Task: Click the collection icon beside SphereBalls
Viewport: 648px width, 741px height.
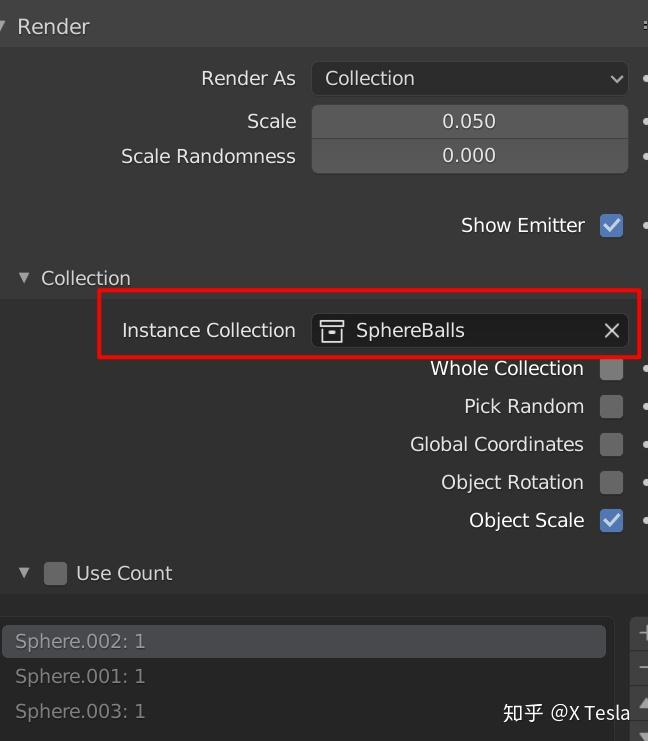Action: coord(332,331)
